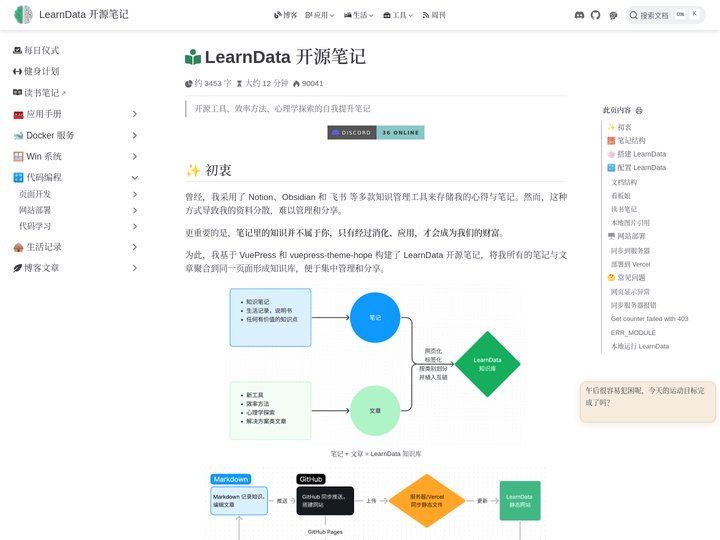Click the LearnData brain logo
Screen dimensions: 720x540
(23, 15)
